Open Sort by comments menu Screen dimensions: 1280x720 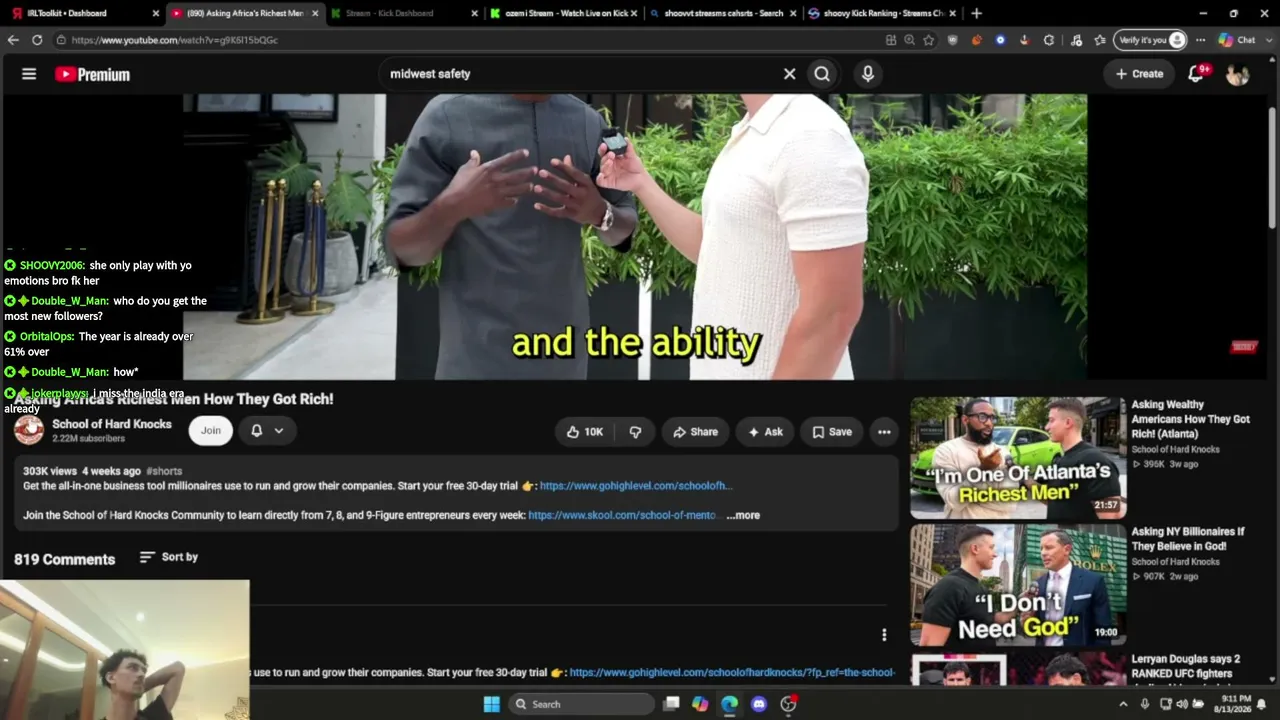(x=169, y=557)
